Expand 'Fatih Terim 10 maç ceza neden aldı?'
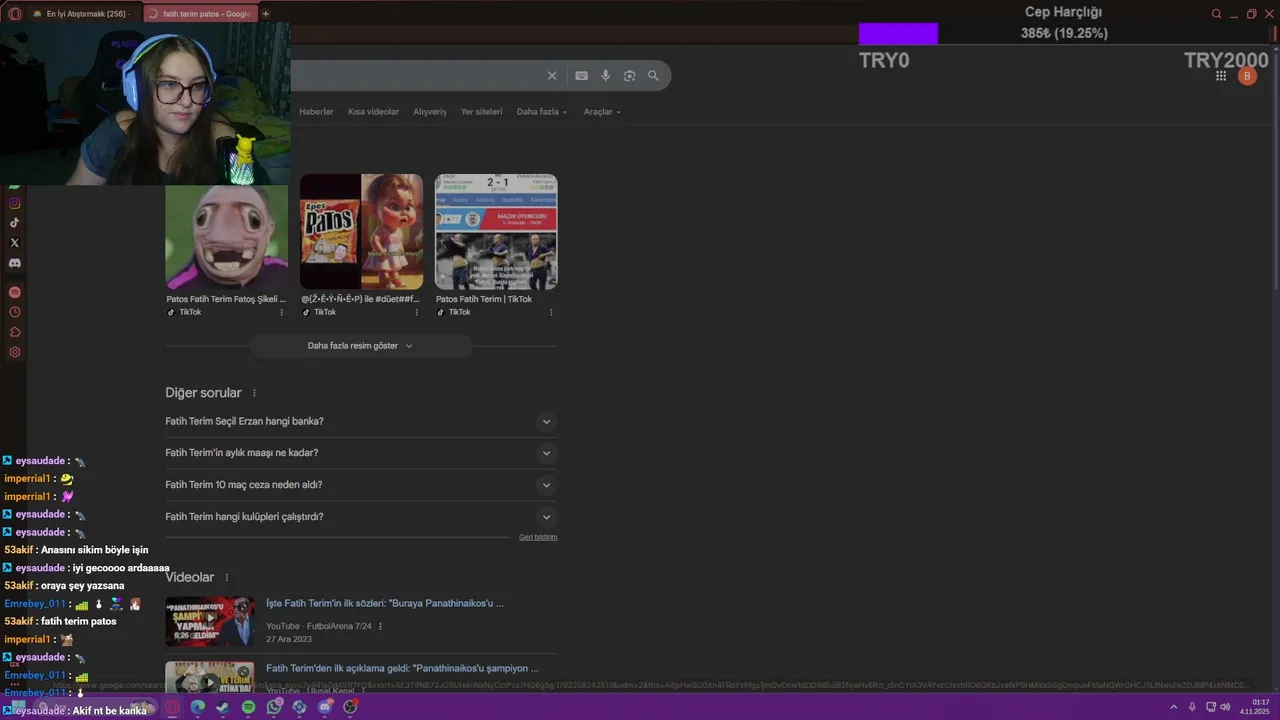 click(361, 485)
